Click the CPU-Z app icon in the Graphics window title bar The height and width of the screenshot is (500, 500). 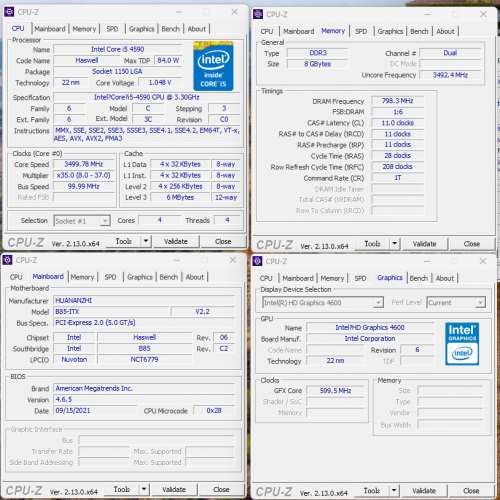(257, 261)
